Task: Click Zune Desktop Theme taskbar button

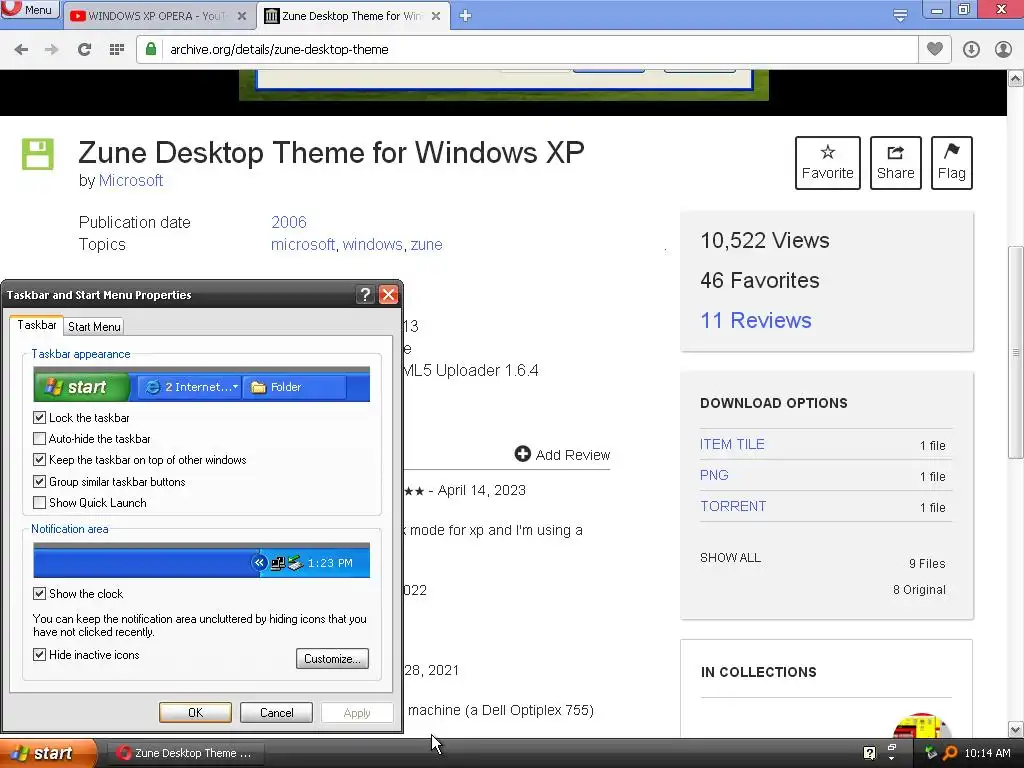Action: tap(185, 753)
